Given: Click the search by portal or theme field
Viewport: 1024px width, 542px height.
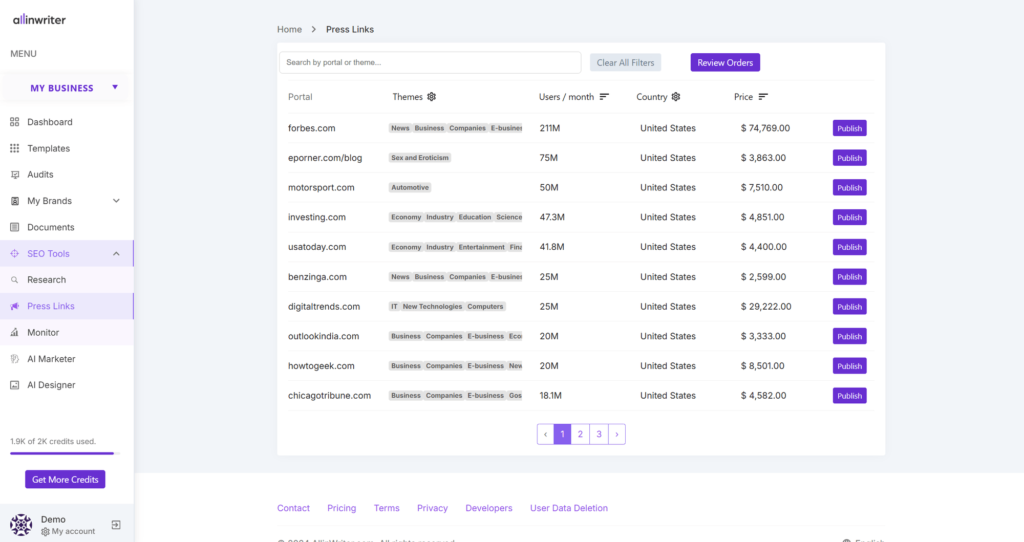Looking at the screenshot, I should pyautogui.click(x=430, y=63).
